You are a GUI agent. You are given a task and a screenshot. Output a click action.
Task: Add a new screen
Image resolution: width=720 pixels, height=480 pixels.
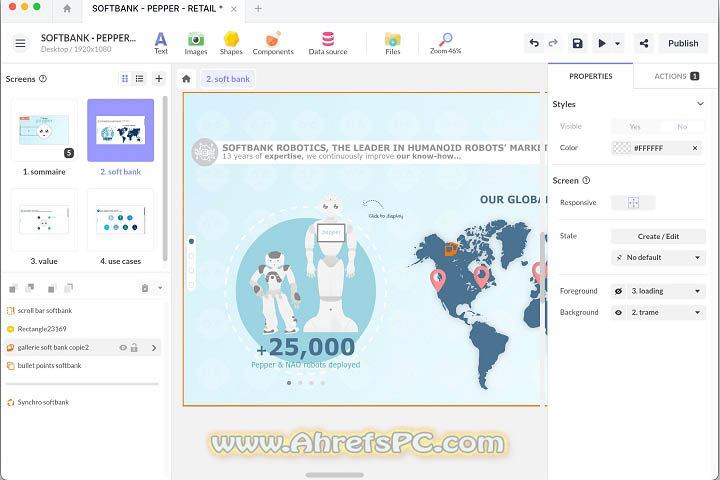[x=159, y=79]
